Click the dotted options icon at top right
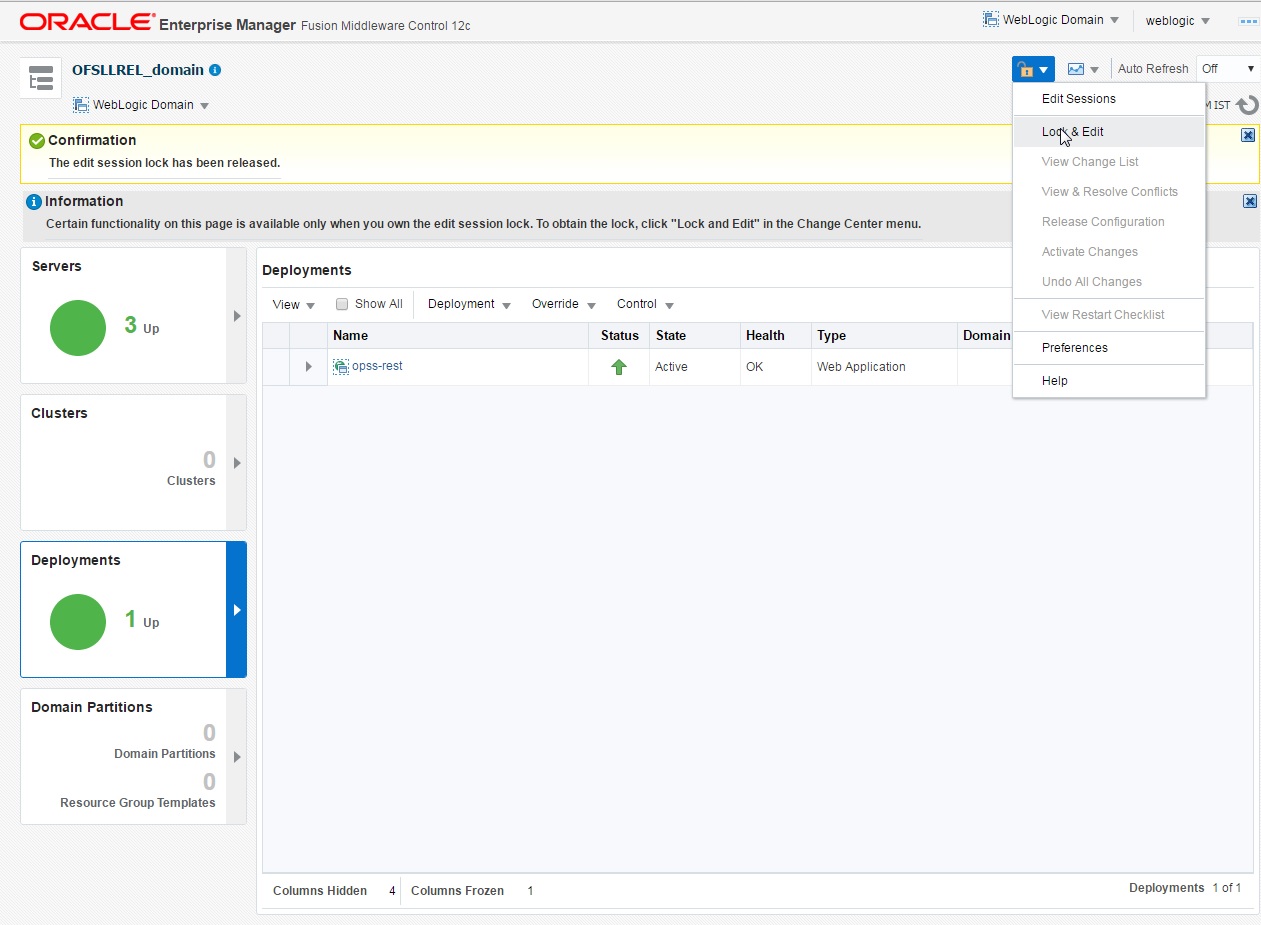The width and height of the screenshot is (1261, 925). [1249, 21]
